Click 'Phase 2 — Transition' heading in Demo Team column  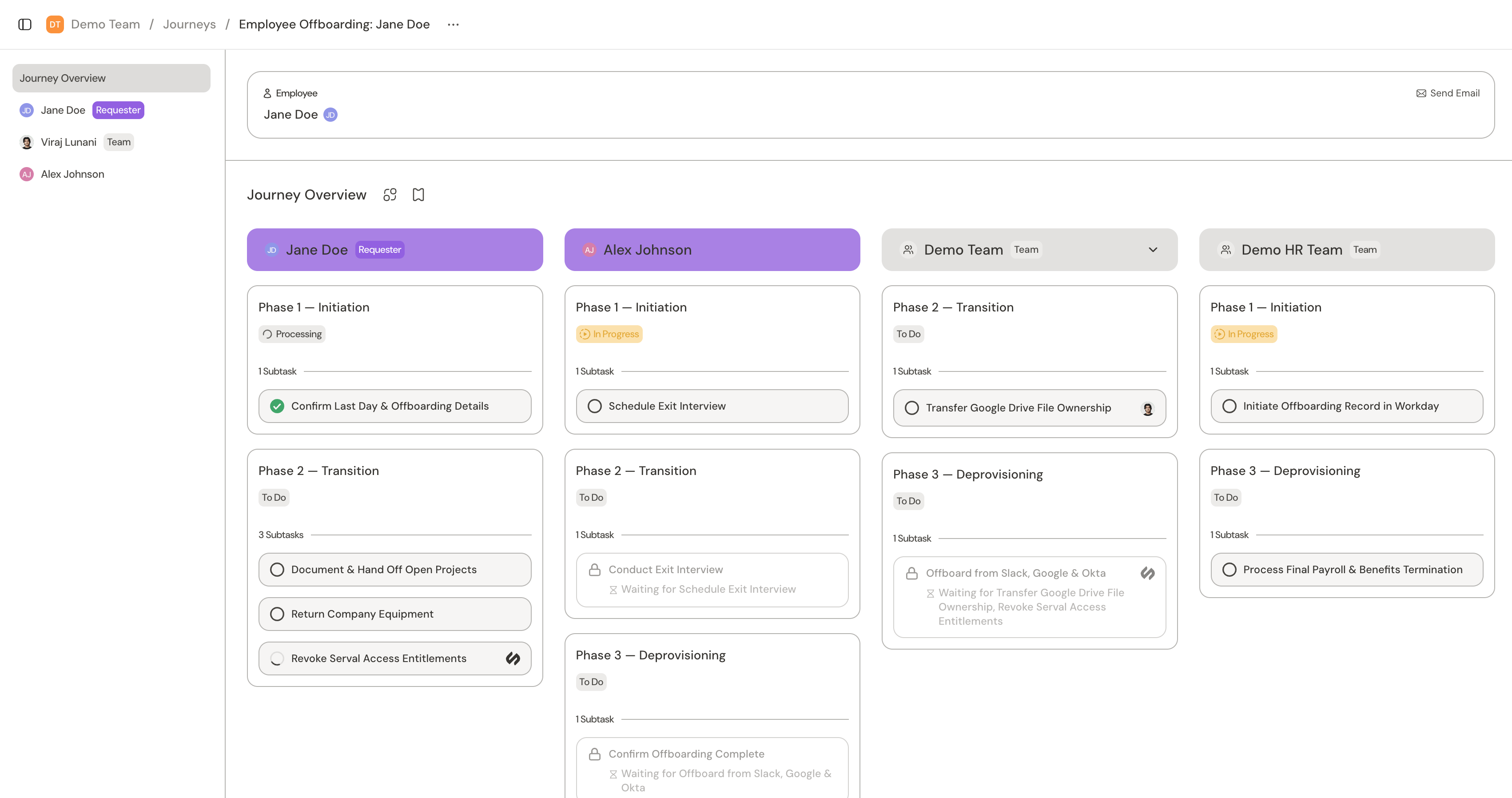click(x=953, y=307)
